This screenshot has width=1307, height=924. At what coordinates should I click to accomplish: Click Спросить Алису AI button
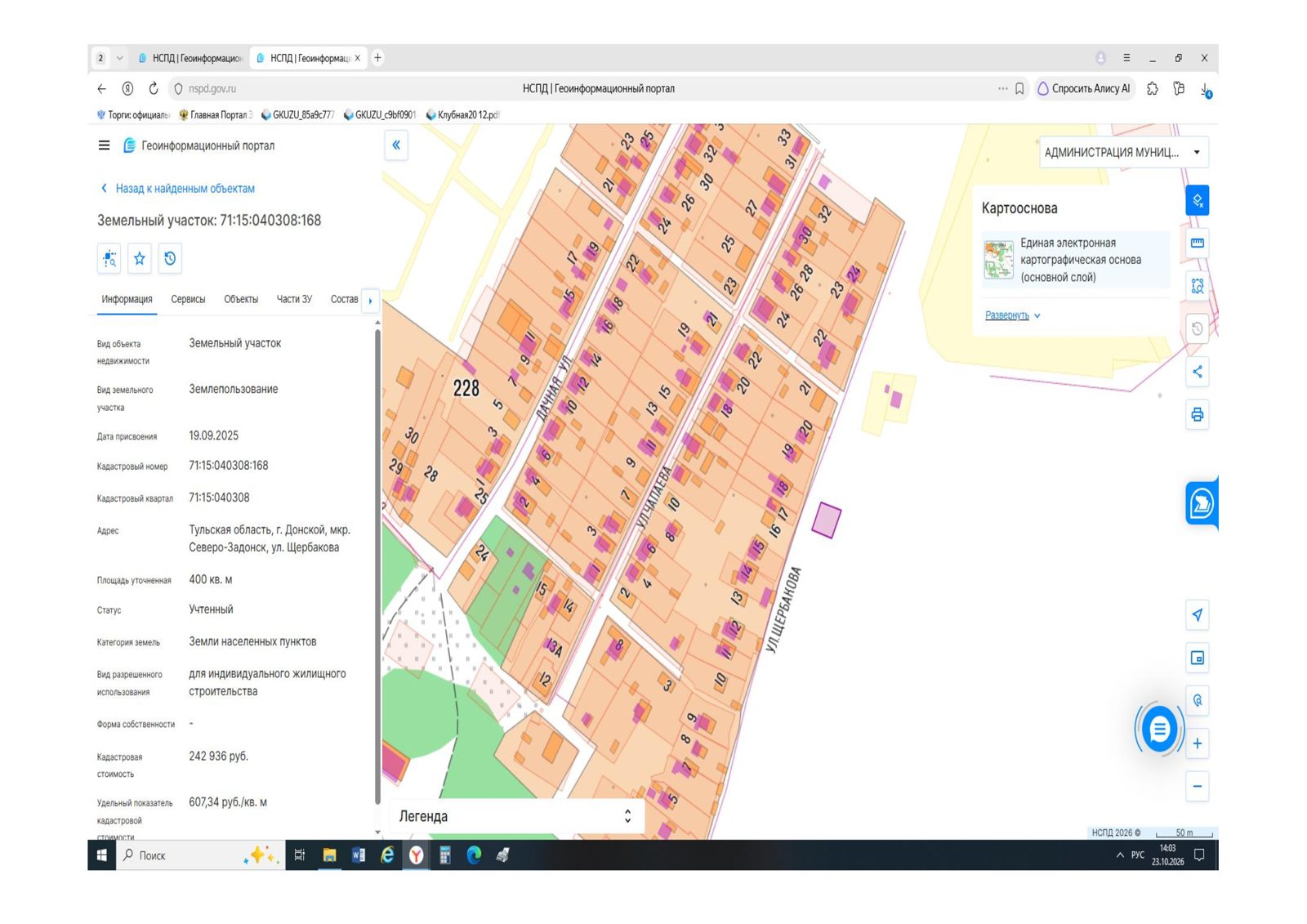(1084, 88)
